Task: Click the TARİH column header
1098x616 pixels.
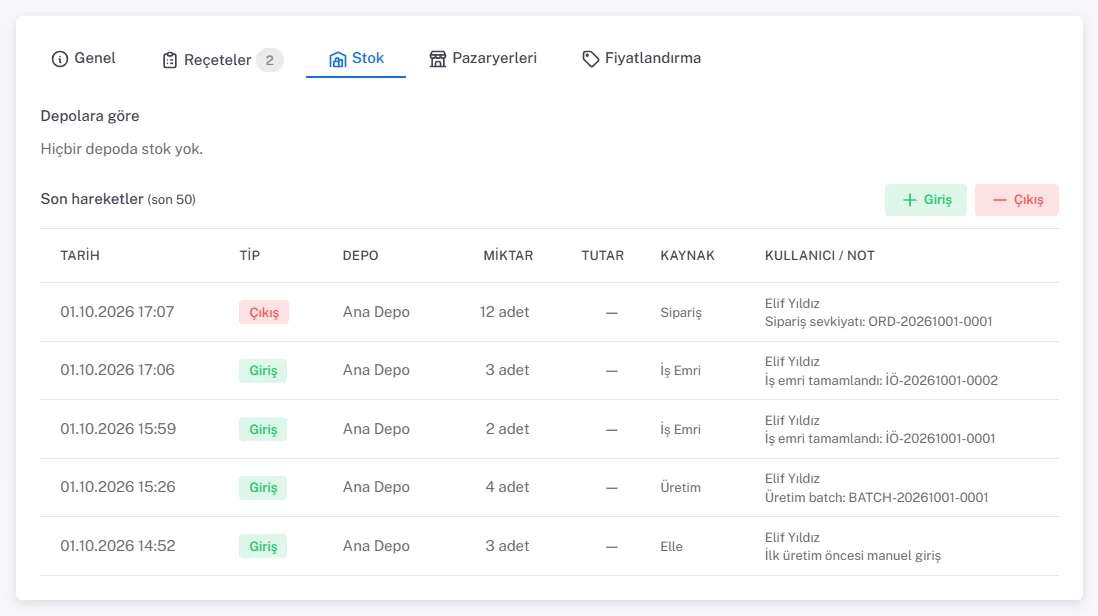Action: pyautogui.click(x=80, y=256)
